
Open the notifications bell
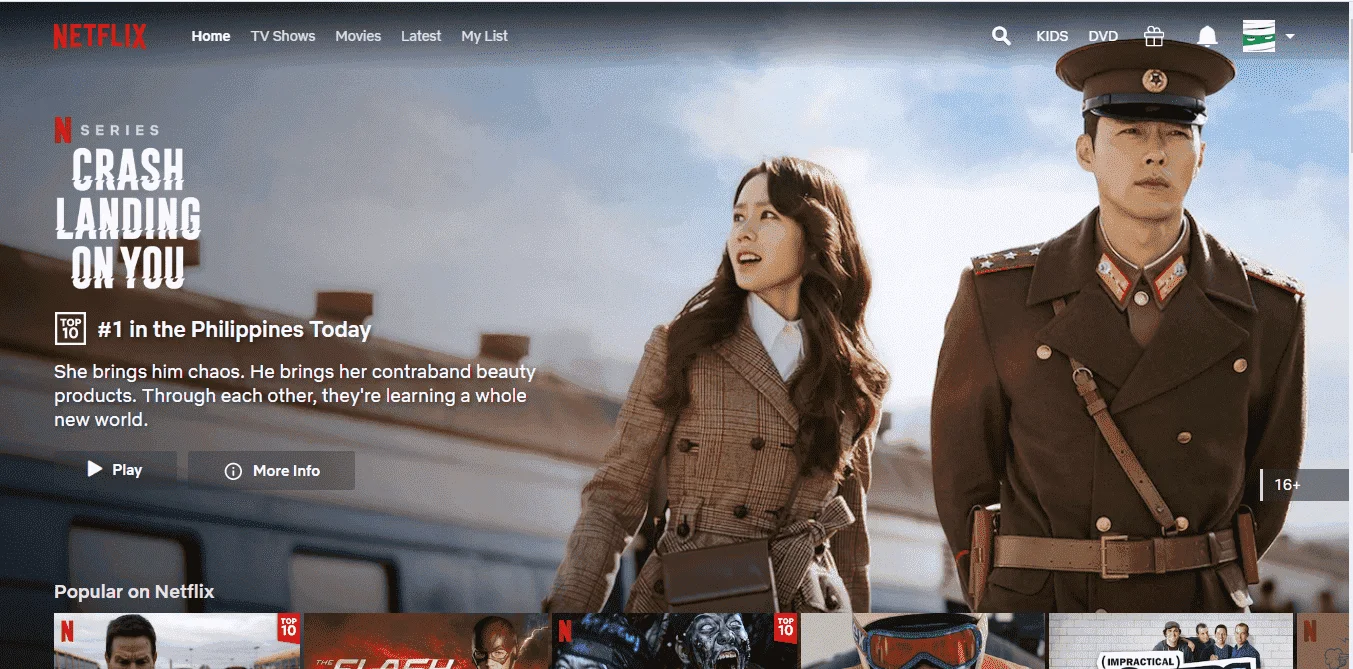click(1208, 36)
